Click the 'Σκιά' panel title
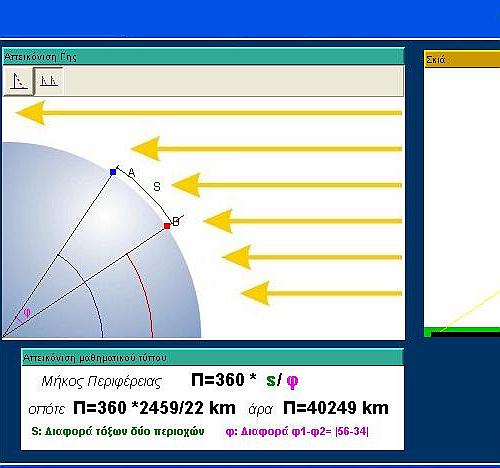The width and height of the screenshot is (500, 468). (435, 60)
